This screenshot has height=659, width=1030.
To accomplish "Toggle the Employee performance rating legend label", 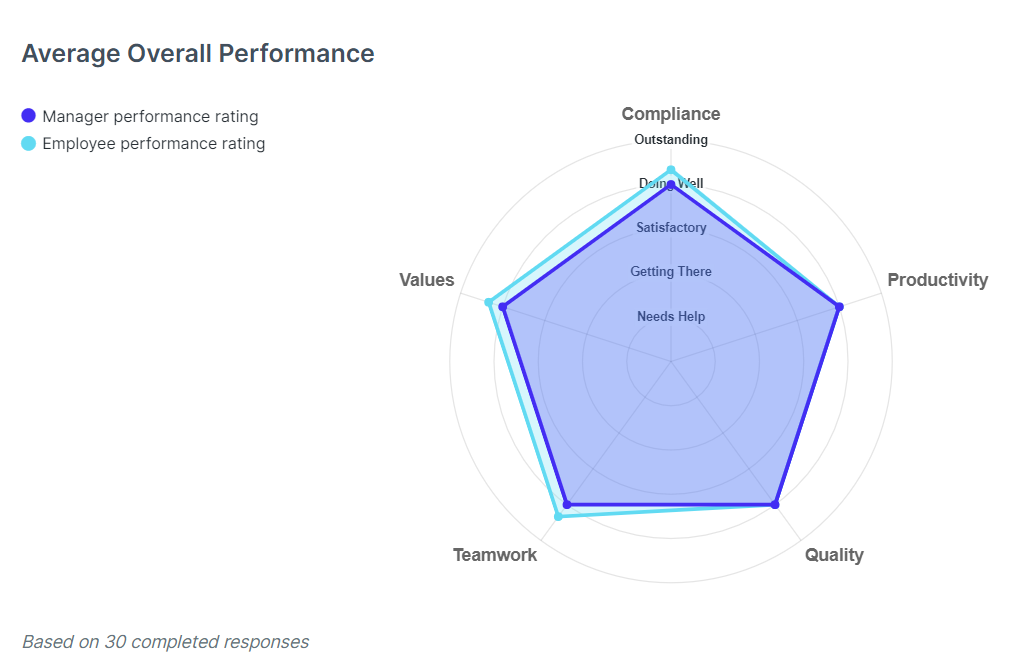I will click(x=153, y=143).
